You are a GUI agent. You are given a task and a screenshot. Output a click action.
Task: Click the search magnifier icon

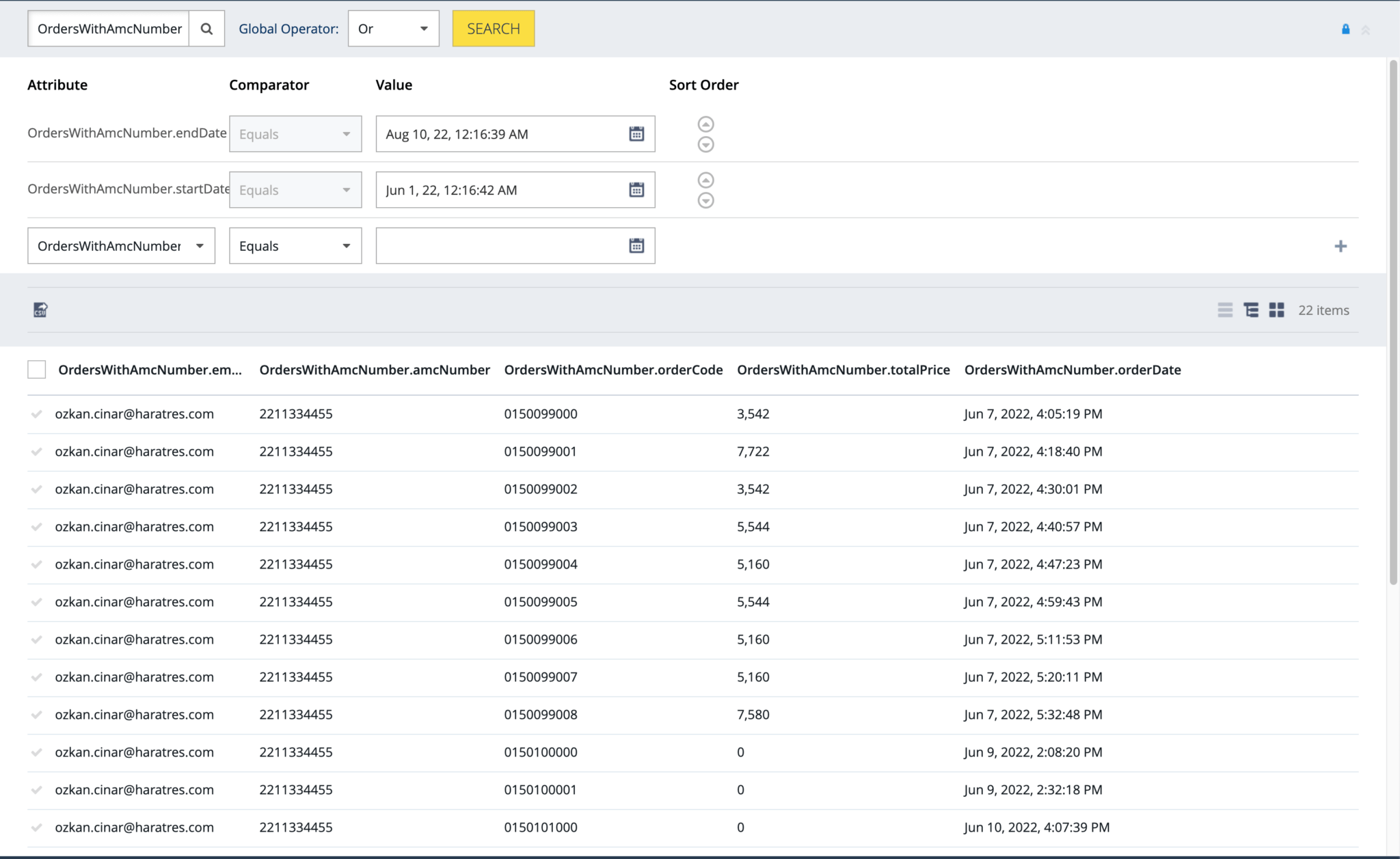206,28
